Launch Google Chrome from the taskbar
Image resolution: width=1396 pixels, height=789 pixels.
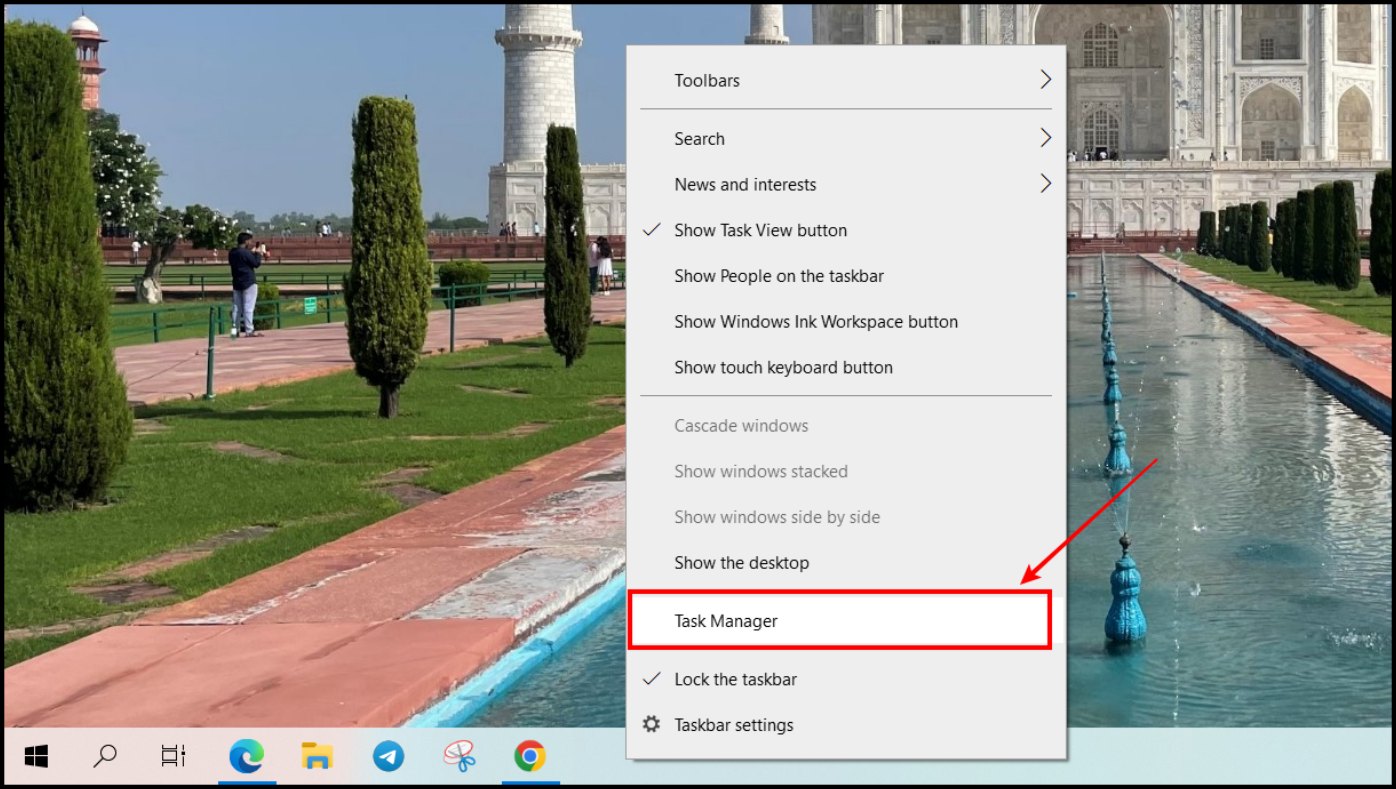tap(530, 756)
